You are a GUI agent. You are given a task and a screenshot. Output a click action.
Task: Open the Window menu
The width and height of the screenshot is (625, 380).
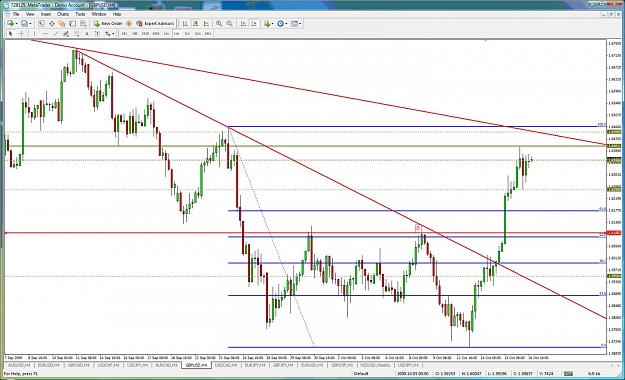[x=99, y=14]
